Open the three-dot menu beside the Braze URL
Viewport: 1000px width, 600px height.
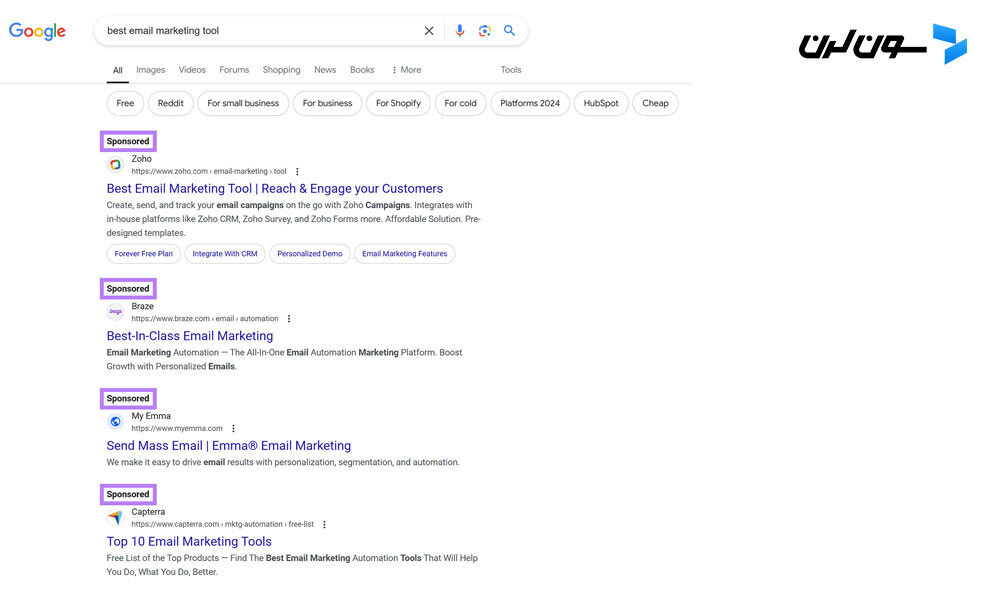(289, 319)
